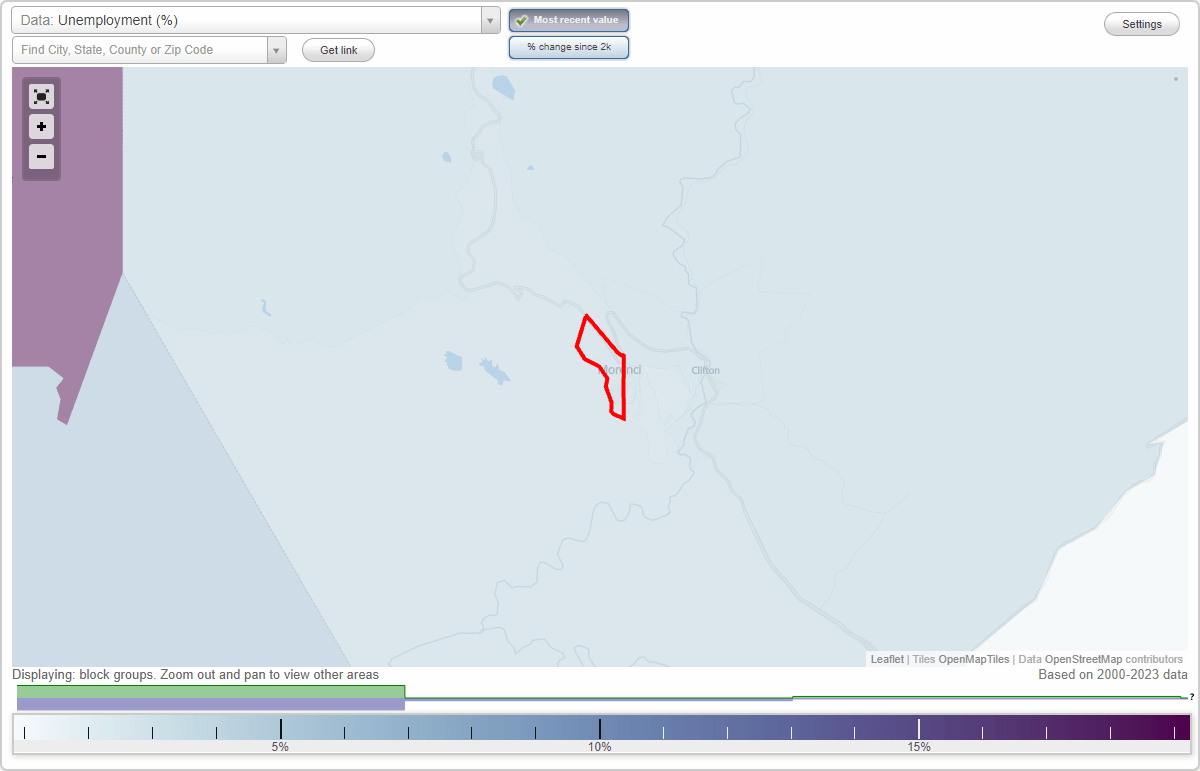Open the Settings button
Viewport: 1200px width, 771px height.
(1142, 24)
